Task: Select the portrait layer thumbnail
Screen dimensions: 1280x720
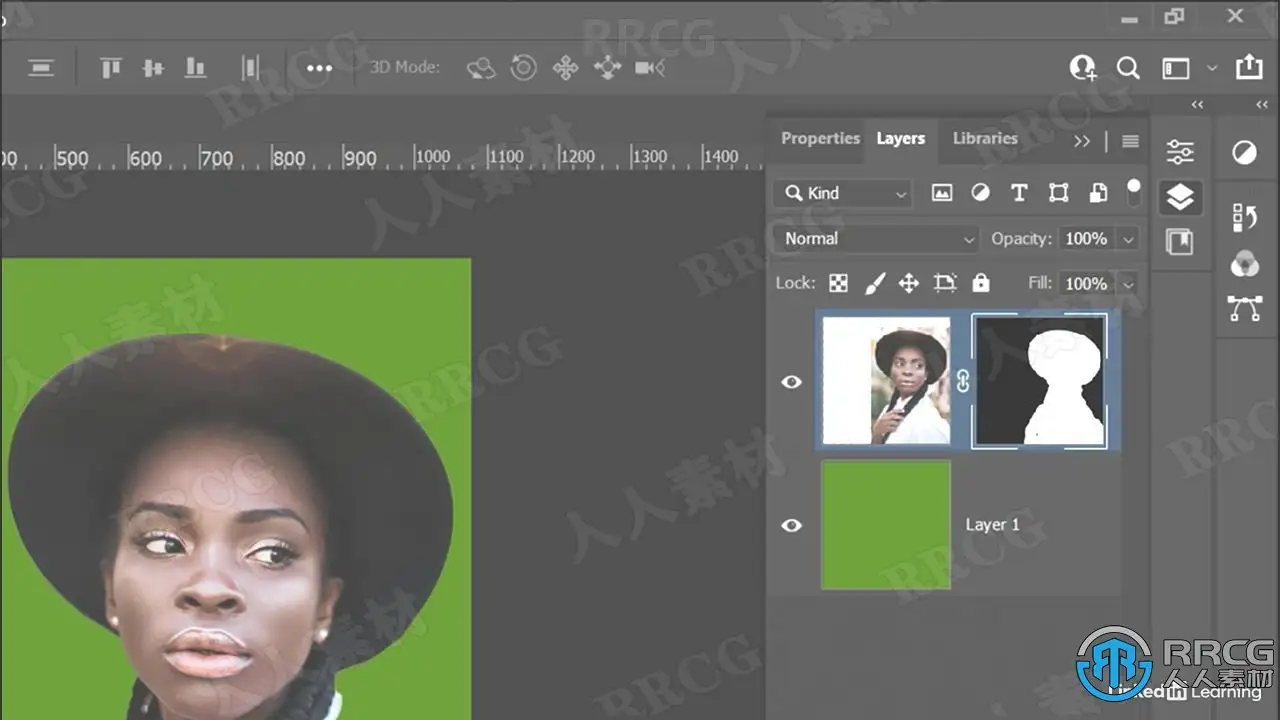Action: (886, 381)
